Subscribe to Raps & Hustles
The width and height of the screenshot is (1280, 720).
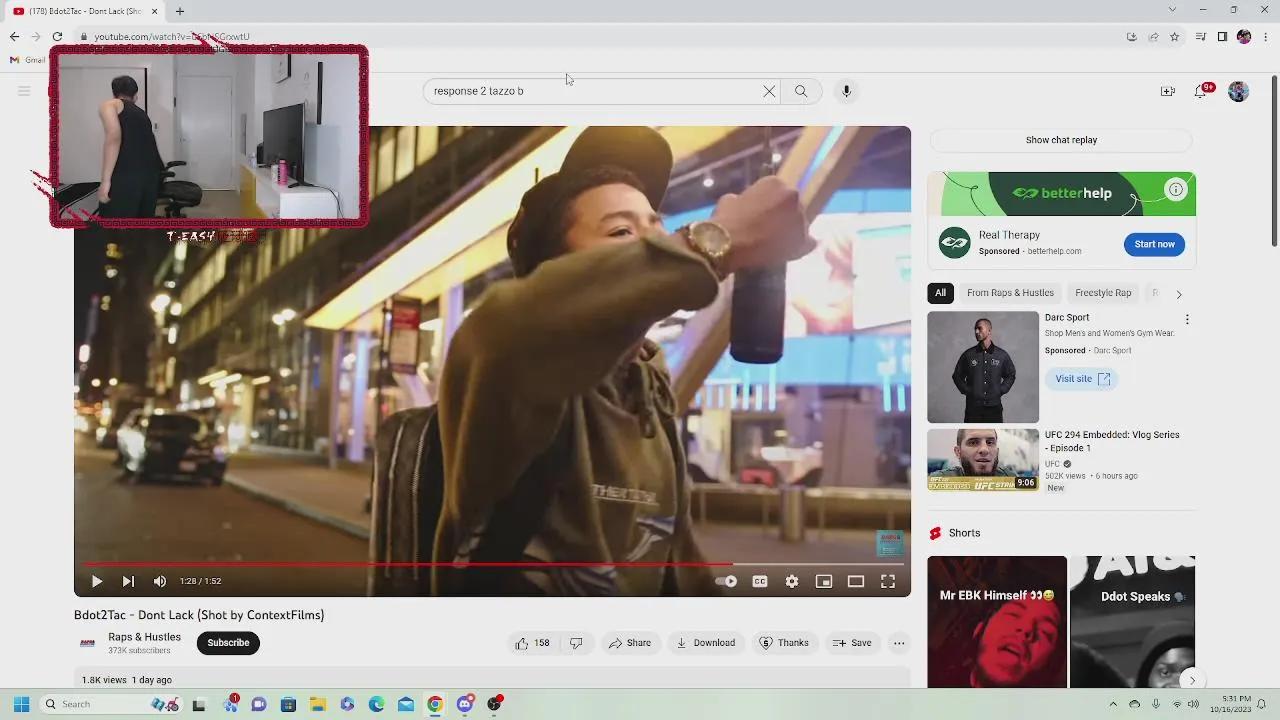pyautogui.click(x=228, y=643)
